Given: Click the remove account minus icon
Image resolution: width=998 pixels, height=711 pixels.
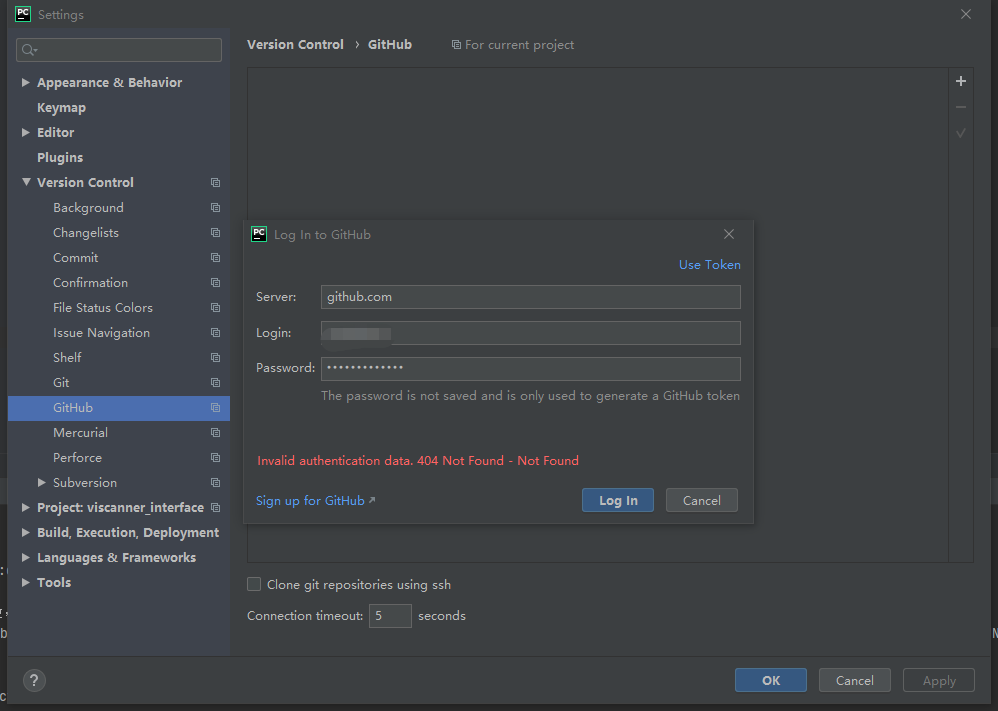Looking at the screenshot, I should pyautogui.click(x=960, y=107).
